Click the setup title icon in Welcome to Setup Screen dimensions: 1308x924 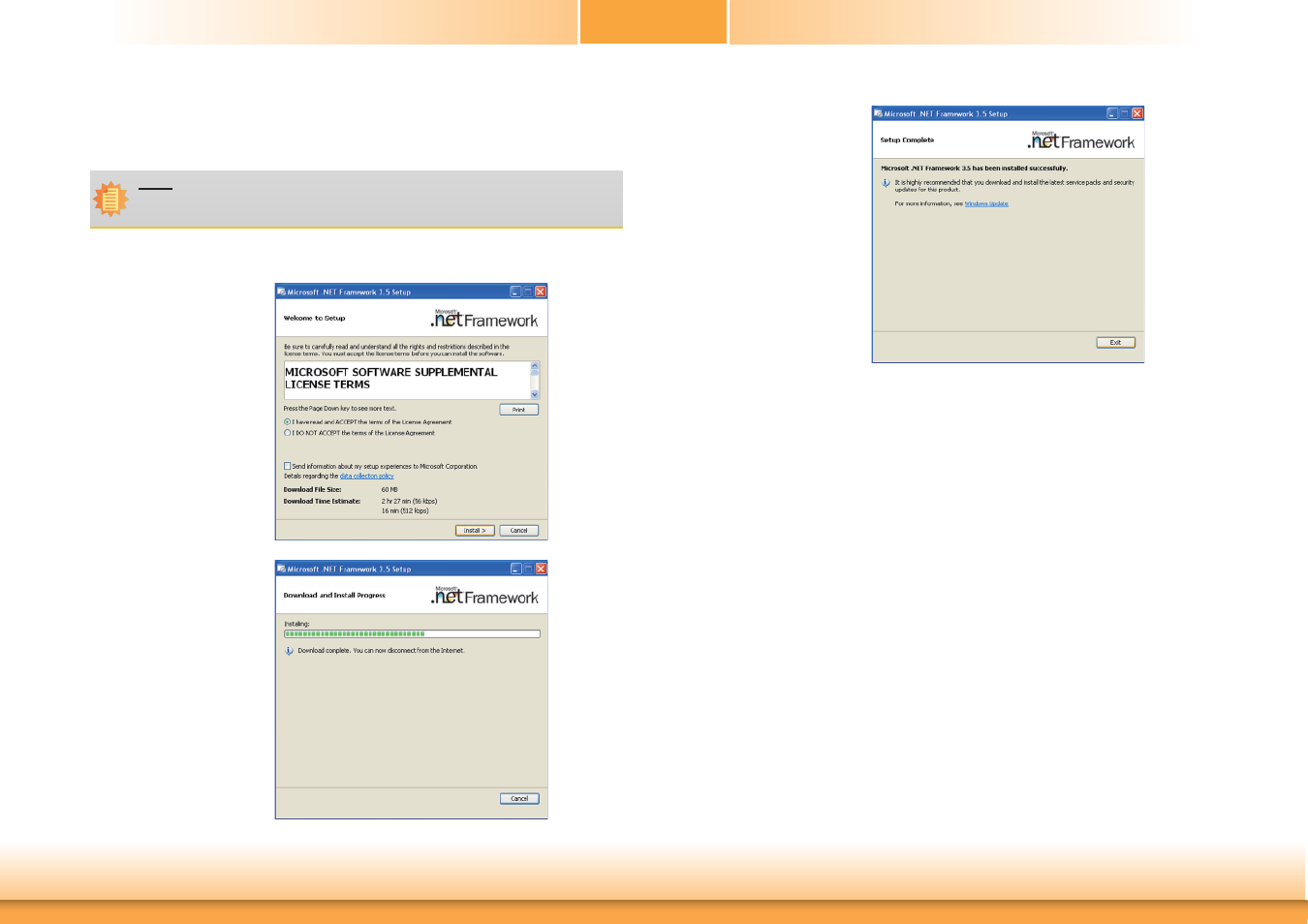coord(281,292)
